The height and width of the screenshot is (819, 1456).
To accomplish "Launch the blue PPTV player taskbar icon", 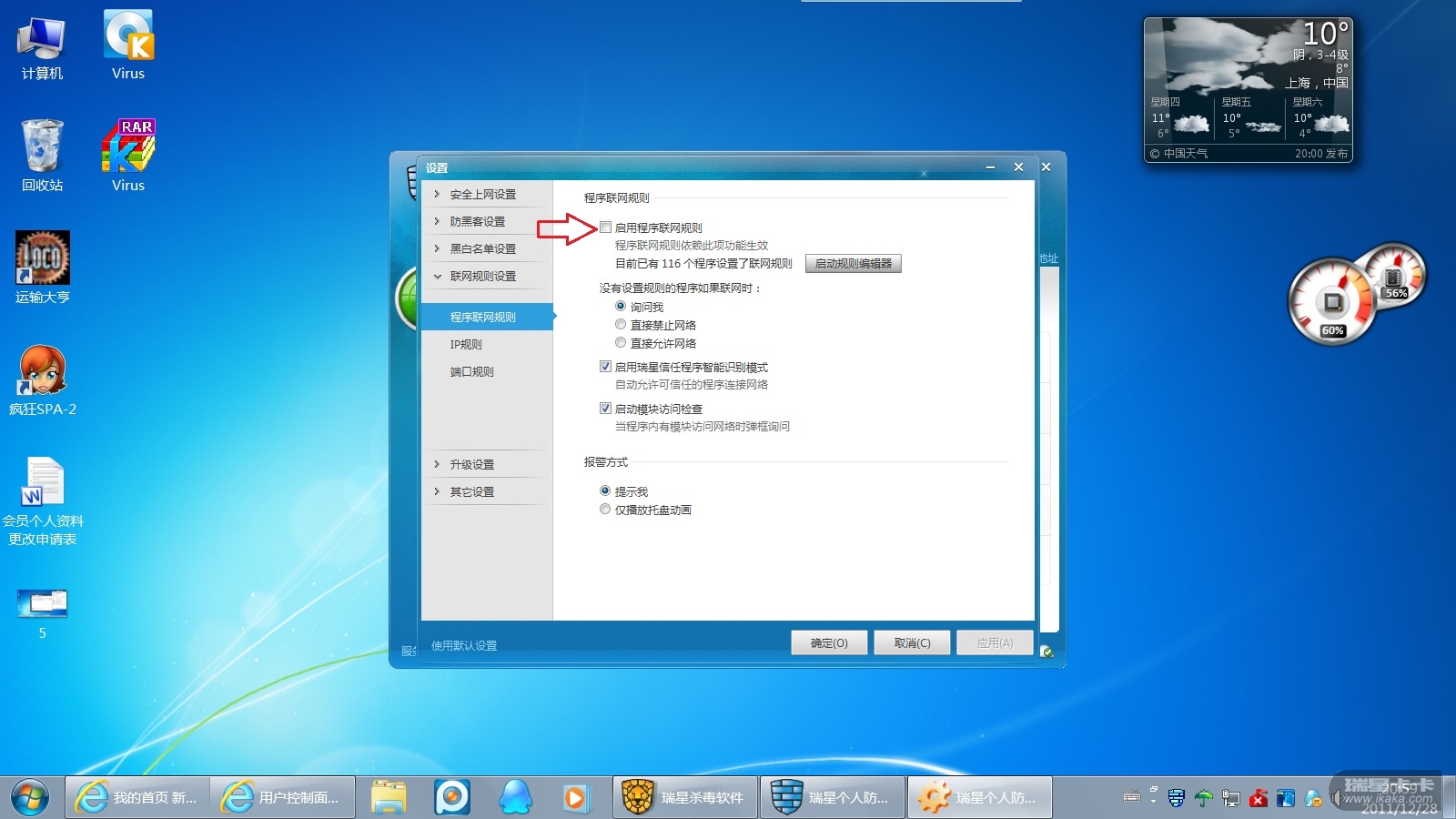I will pos(452,797).
